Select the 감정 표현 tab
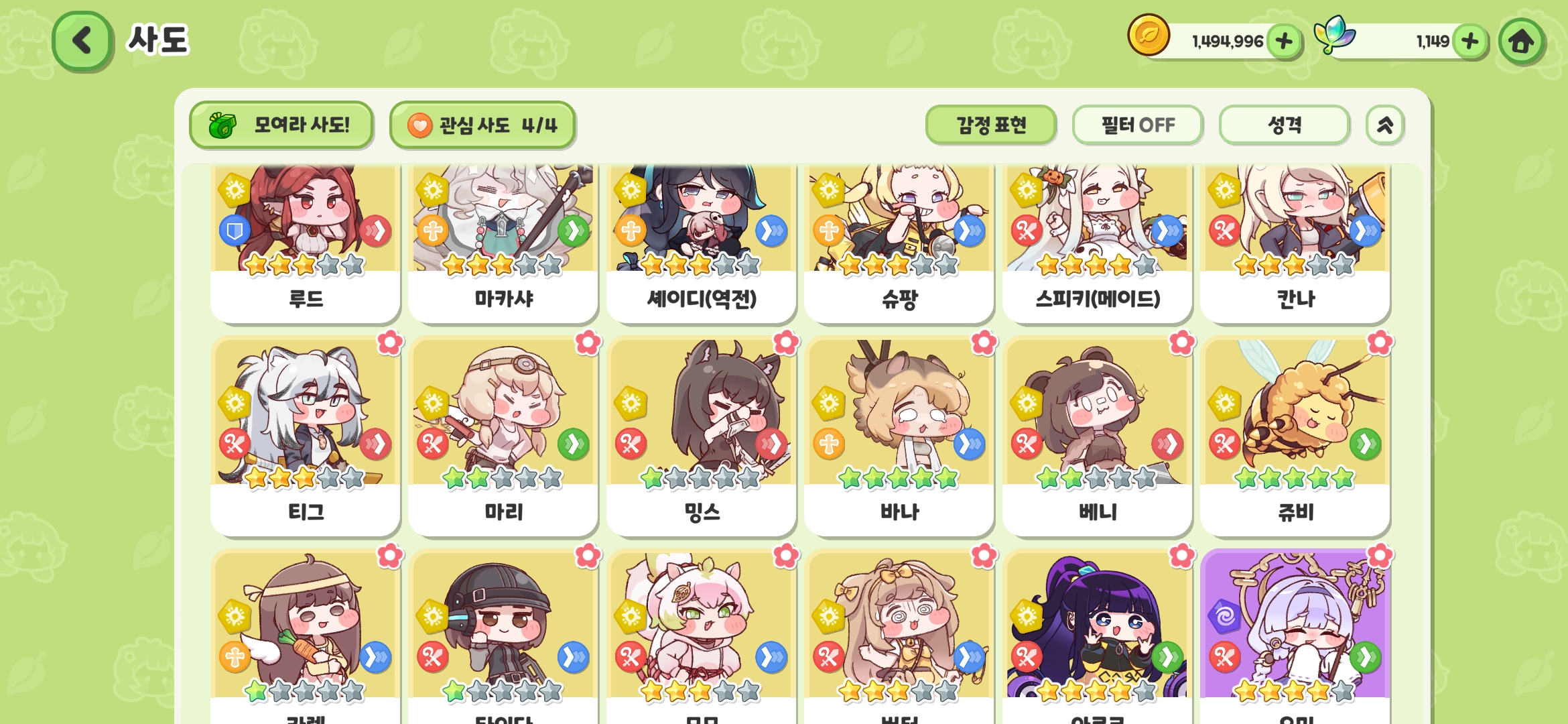 tap(990, 125)
